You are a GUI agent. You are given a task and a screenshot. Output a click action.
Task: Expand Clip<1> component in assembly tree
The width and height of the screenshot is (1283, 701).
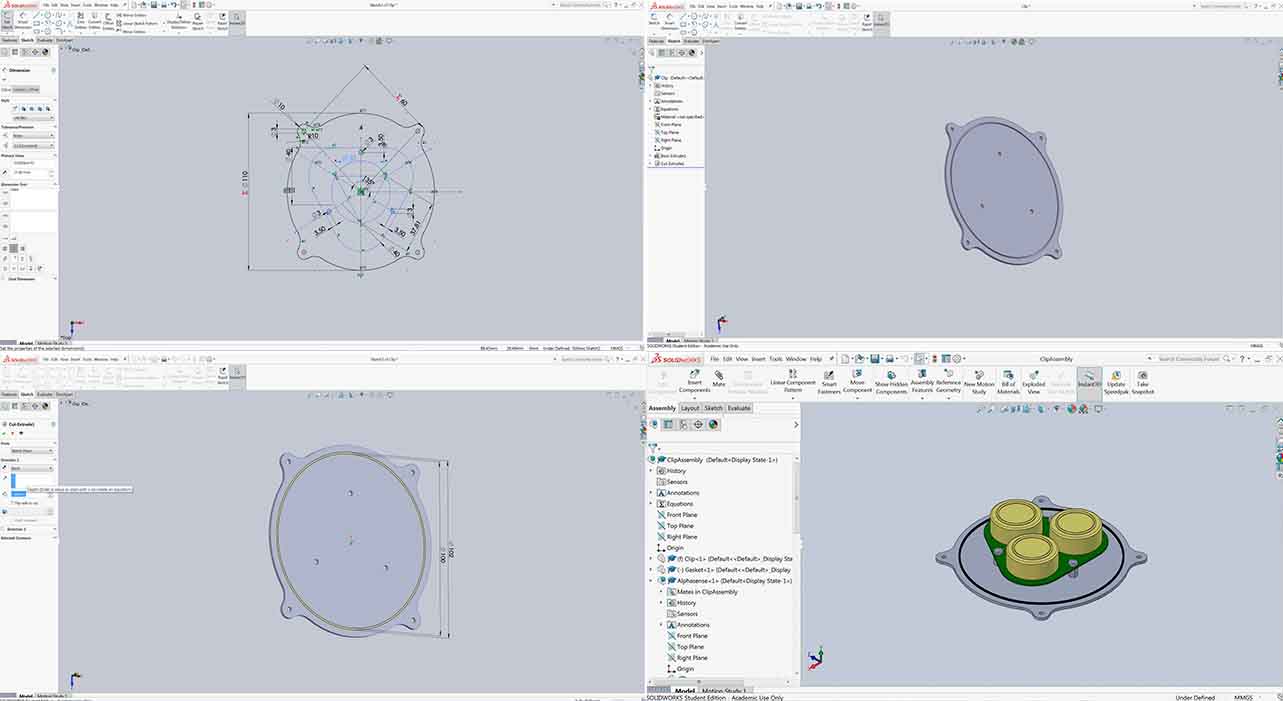click(x=651, y=559)
